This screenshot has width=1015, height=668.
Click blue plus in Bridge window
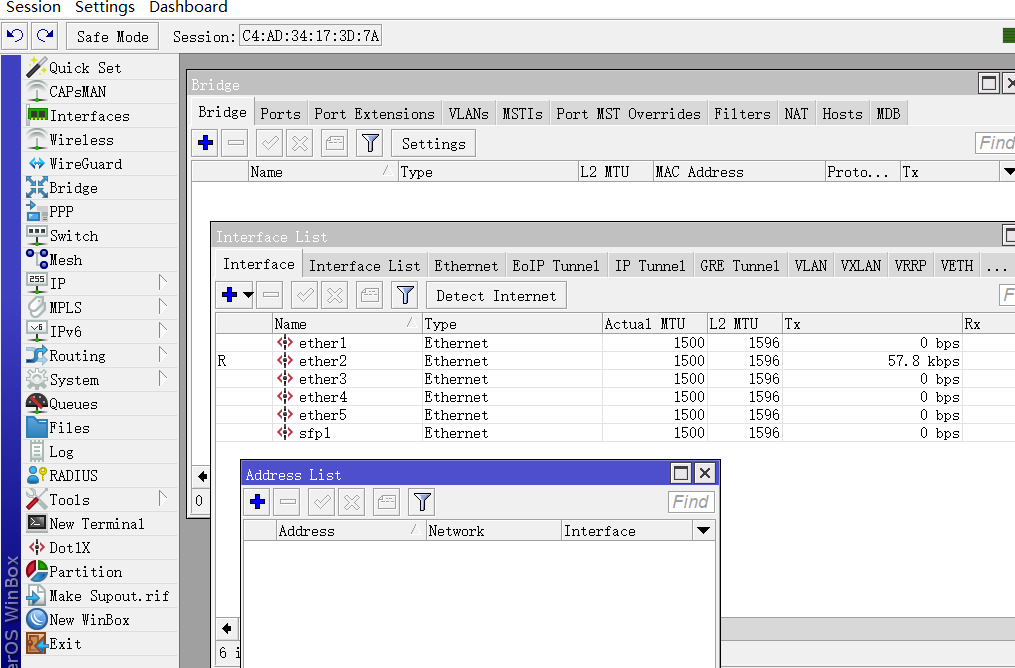click(206, 144)
